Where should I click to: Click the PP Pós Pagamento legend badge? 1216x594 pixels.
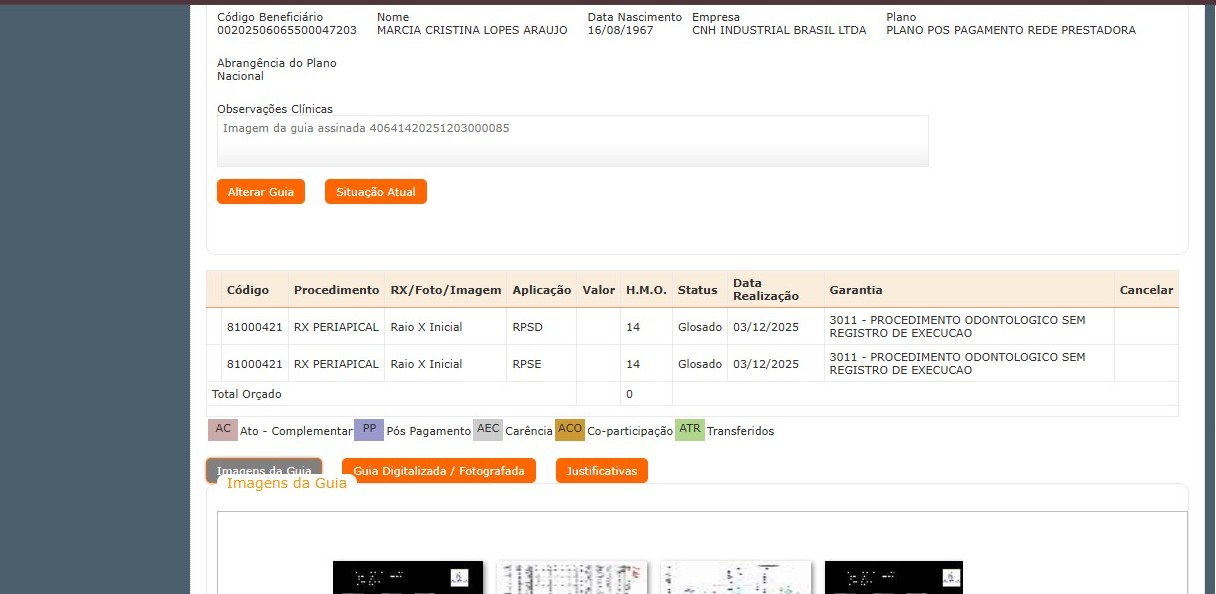(369, 430)
